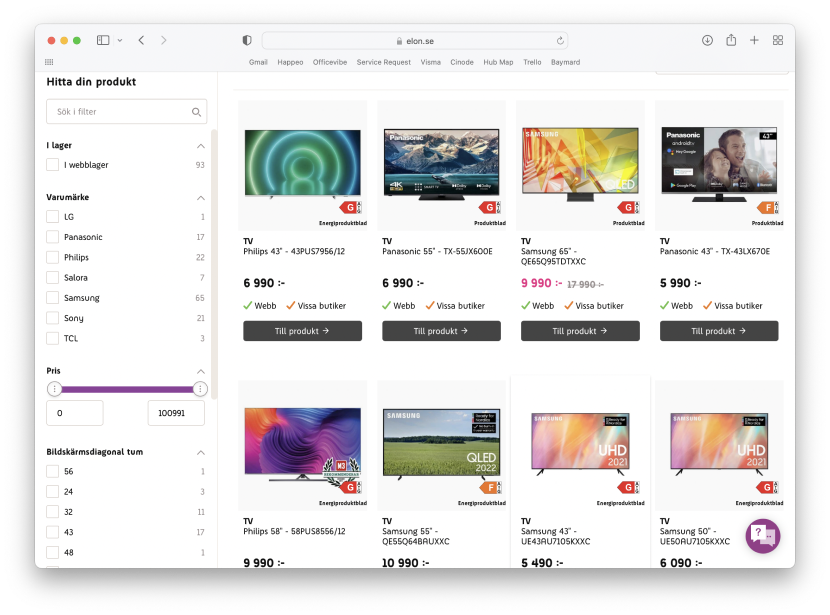Screen dimensions: 830x615
Task: Check the 43 inch screen size checkbox
Action: 52,532
